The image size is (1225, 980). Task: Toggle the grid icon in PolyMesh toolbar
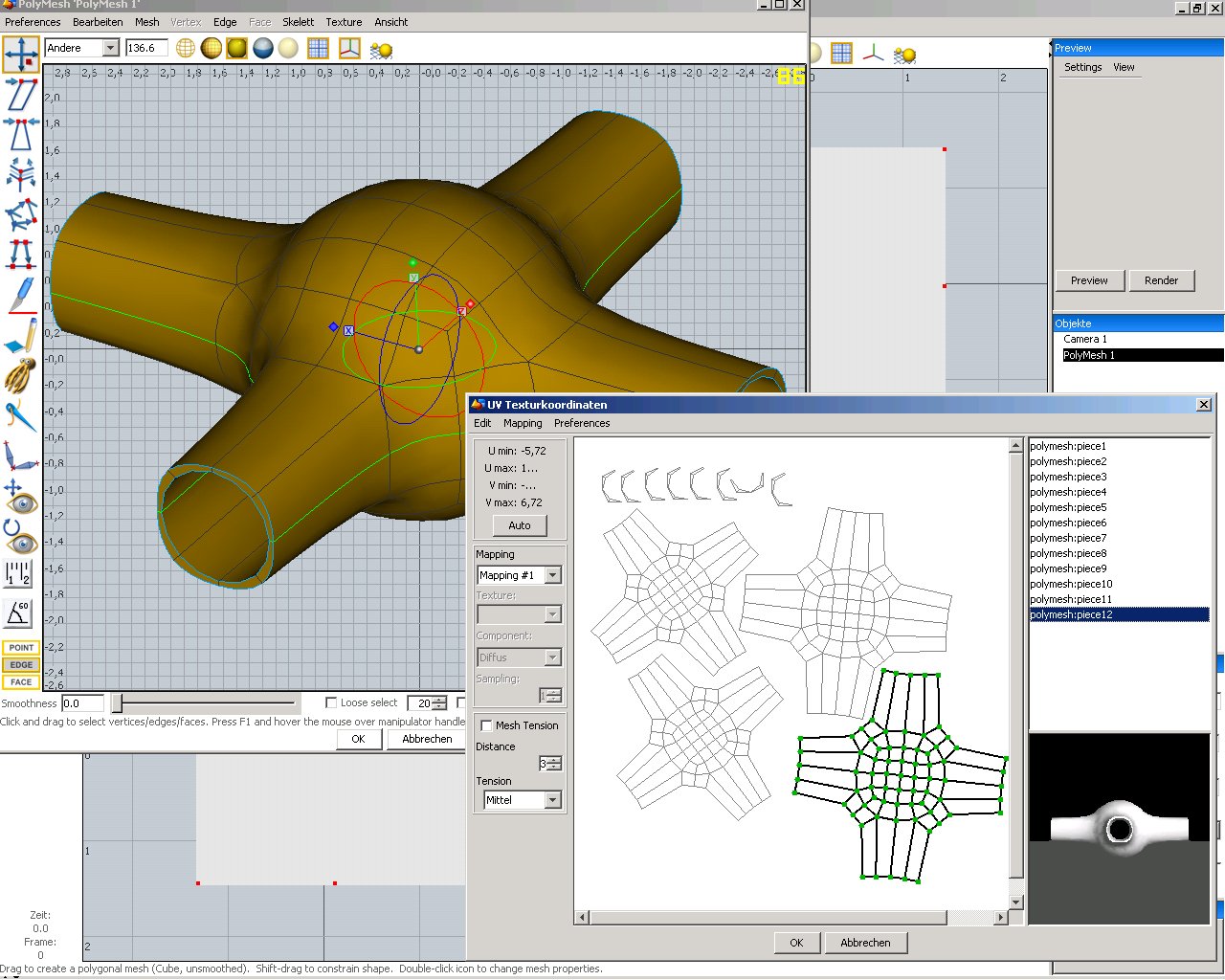coord(318,48)
